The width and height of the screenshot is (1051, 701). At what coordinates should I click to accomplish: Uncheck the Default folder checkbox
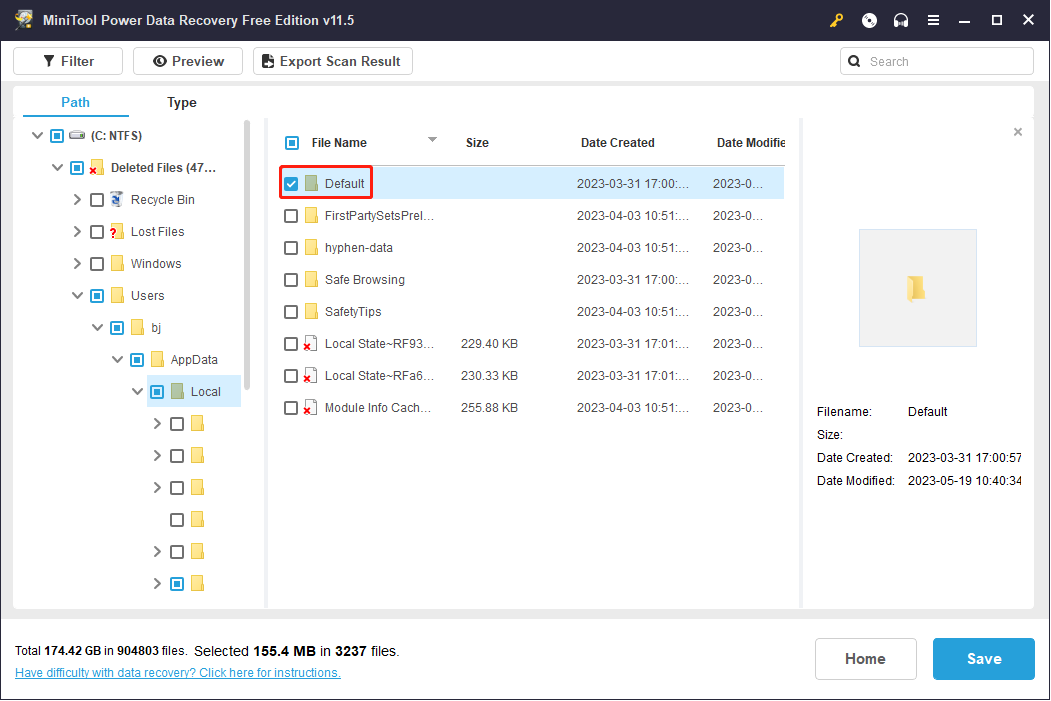pos(291,184)
